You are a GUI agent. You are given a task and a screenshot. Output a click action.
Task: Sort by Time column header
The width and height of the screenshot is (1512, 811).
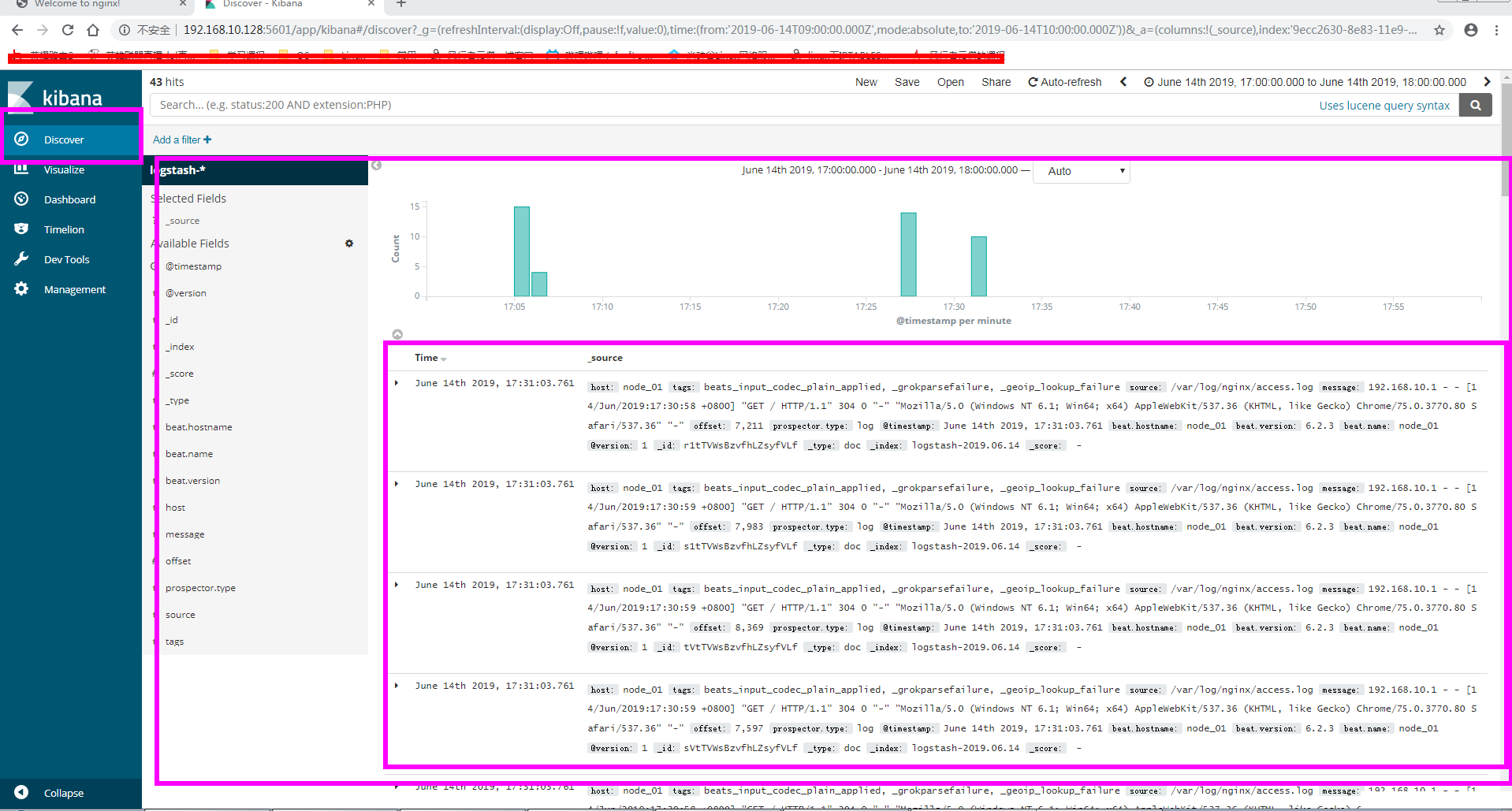(x=430, y=358)
